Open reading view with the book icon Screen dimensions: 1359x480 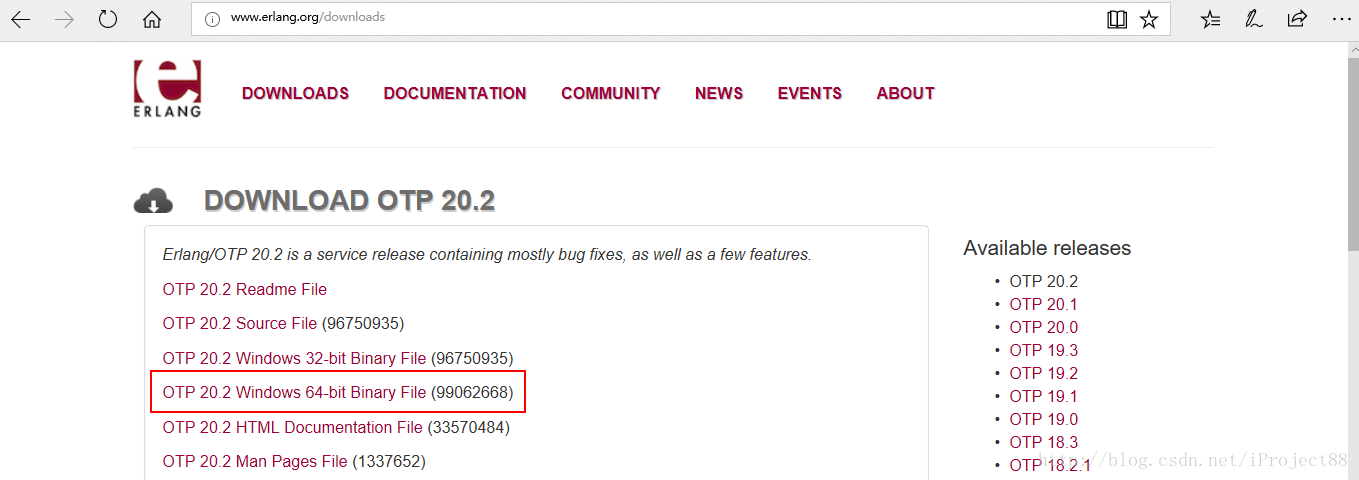coord(1117,19)
